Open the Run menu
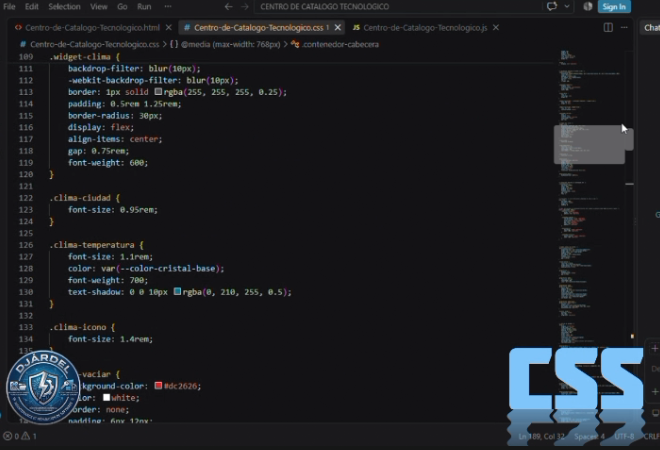Screen dimensions: 660x450 tap(144, 7)
